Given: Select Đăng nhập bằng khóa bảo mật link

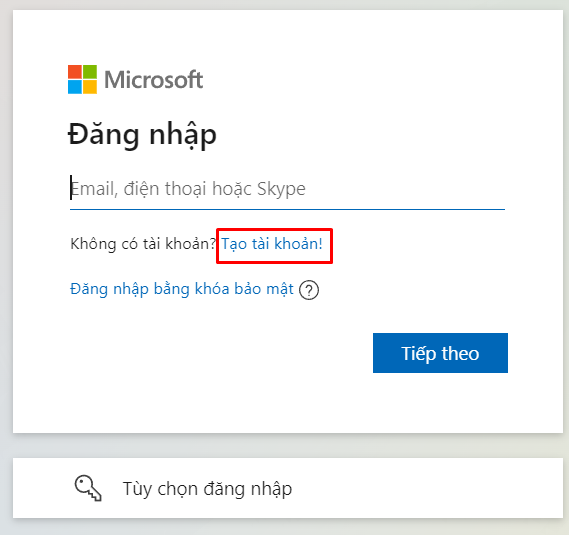Looking at the screenshot, I should [x=182, y=289].
